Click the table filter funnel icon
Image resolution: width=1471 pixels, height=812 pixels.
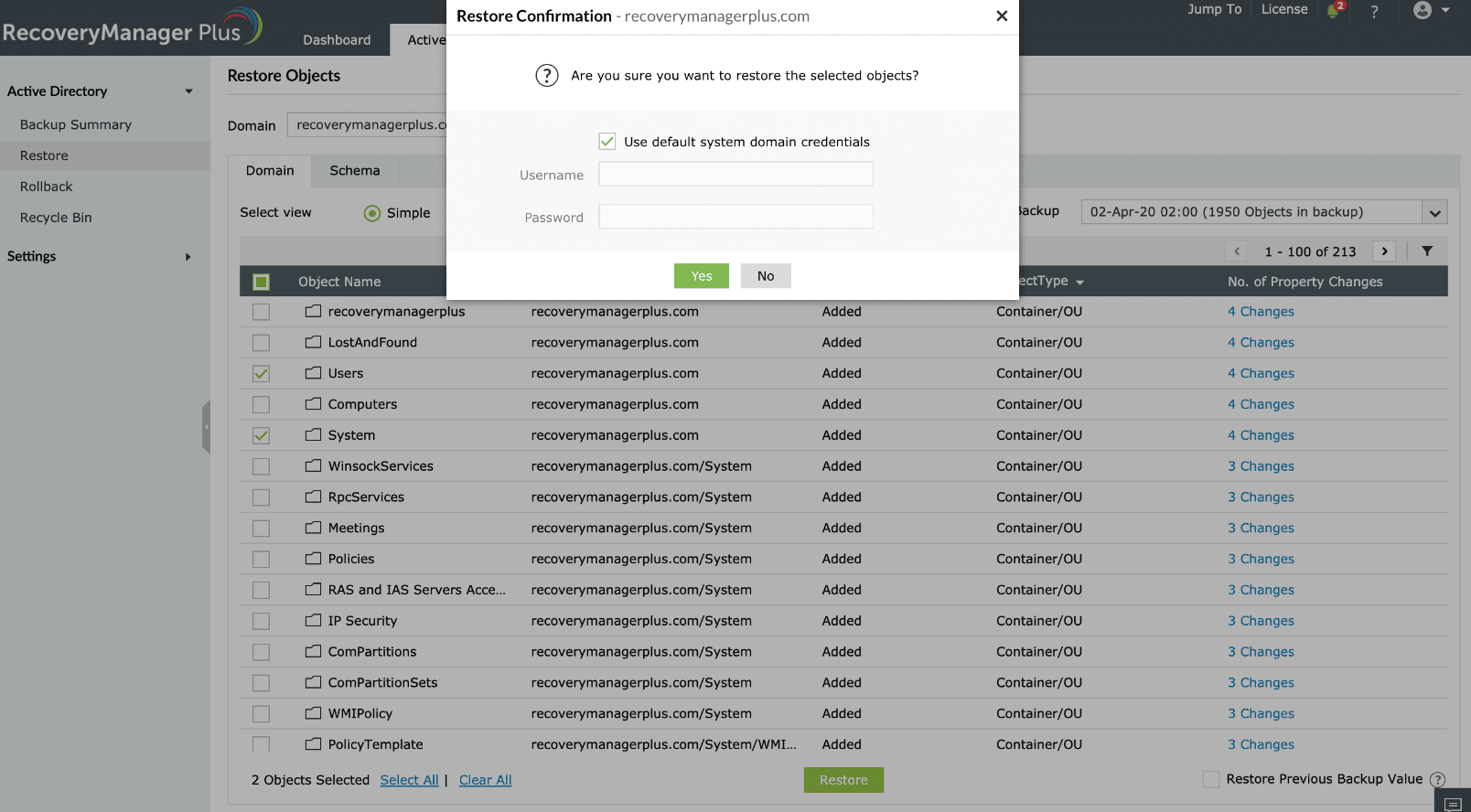click(x=1427, y=251)
